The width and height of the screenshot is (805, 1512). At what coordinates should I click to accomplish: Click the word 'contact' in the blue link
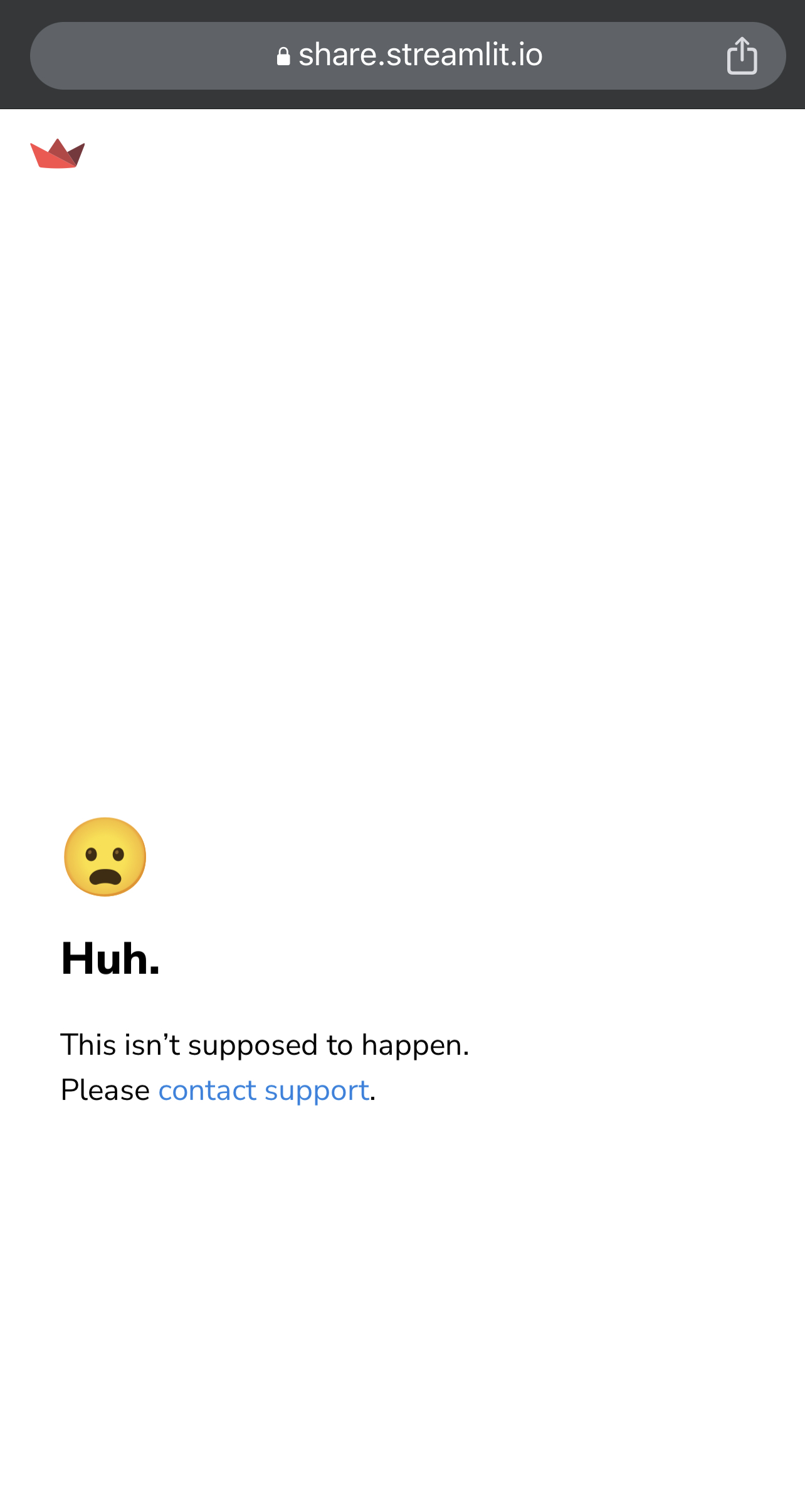pos(208,1091)
